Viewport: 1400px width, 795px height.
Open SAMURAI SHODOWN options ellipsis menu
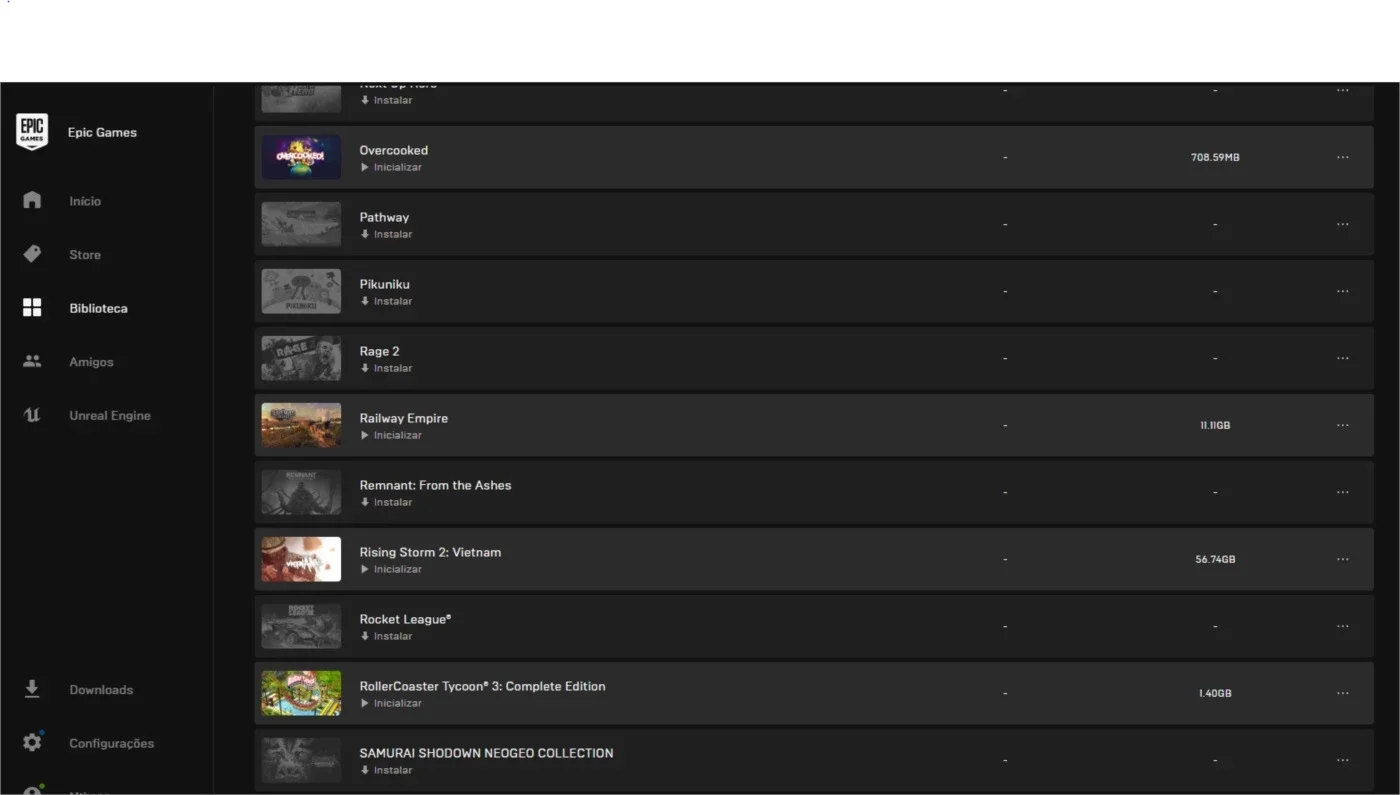pos(1342,760)
